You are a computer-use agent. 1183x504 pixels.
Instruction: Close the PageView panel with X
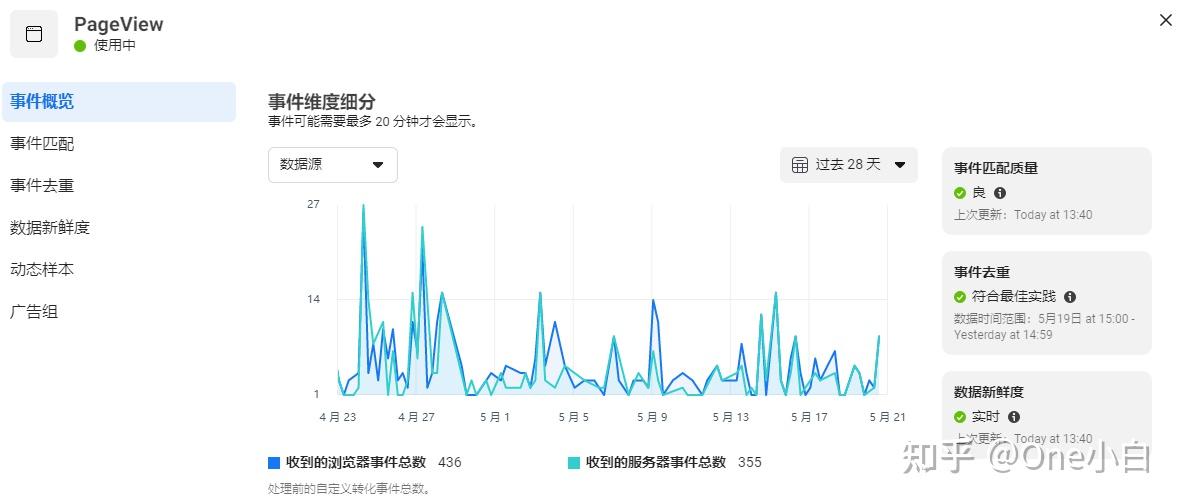tap(1166, 20)
